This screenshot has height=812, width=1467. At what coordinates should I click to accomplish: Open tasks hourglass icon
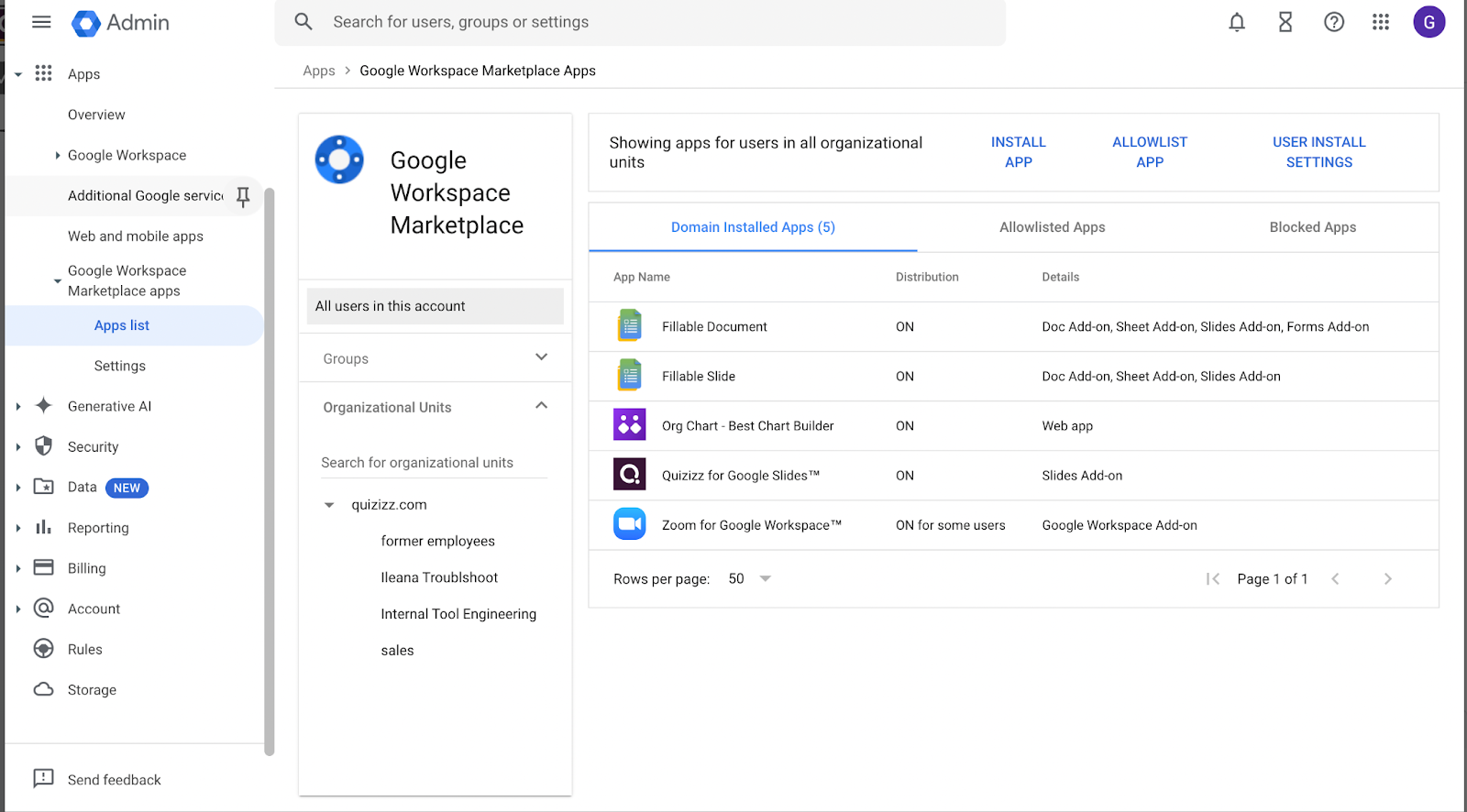click(x=1285, y=22)
